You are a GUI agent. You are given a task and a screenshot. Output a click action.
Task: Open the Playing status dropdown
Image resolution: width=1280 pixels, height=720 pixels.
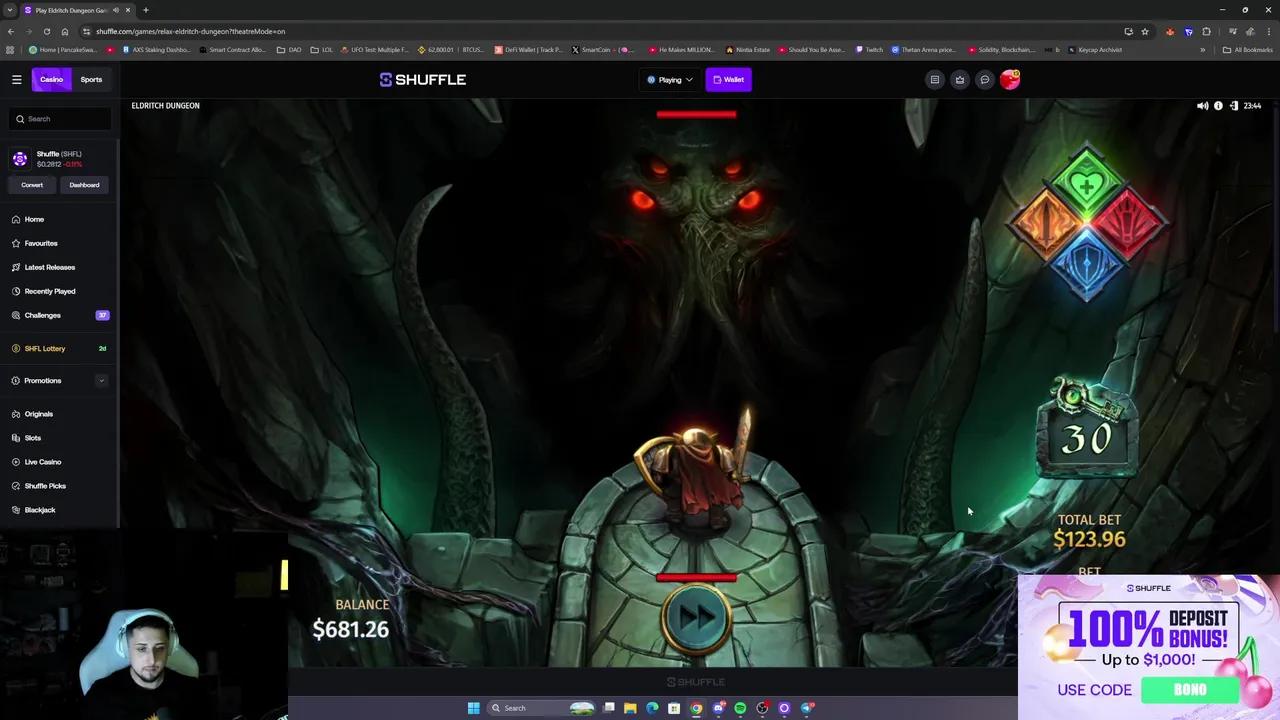coord(669,79)
